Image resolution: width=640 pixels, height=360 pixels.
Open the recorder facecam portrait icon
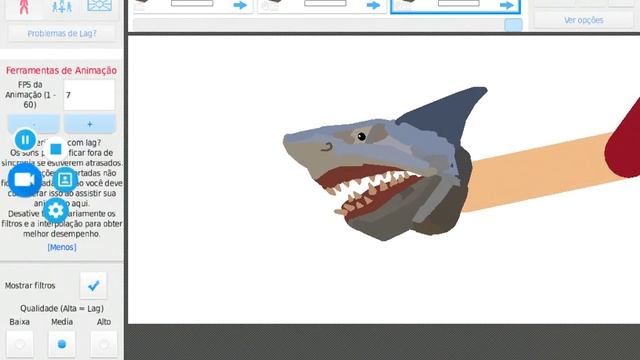[x=65, y=180]
